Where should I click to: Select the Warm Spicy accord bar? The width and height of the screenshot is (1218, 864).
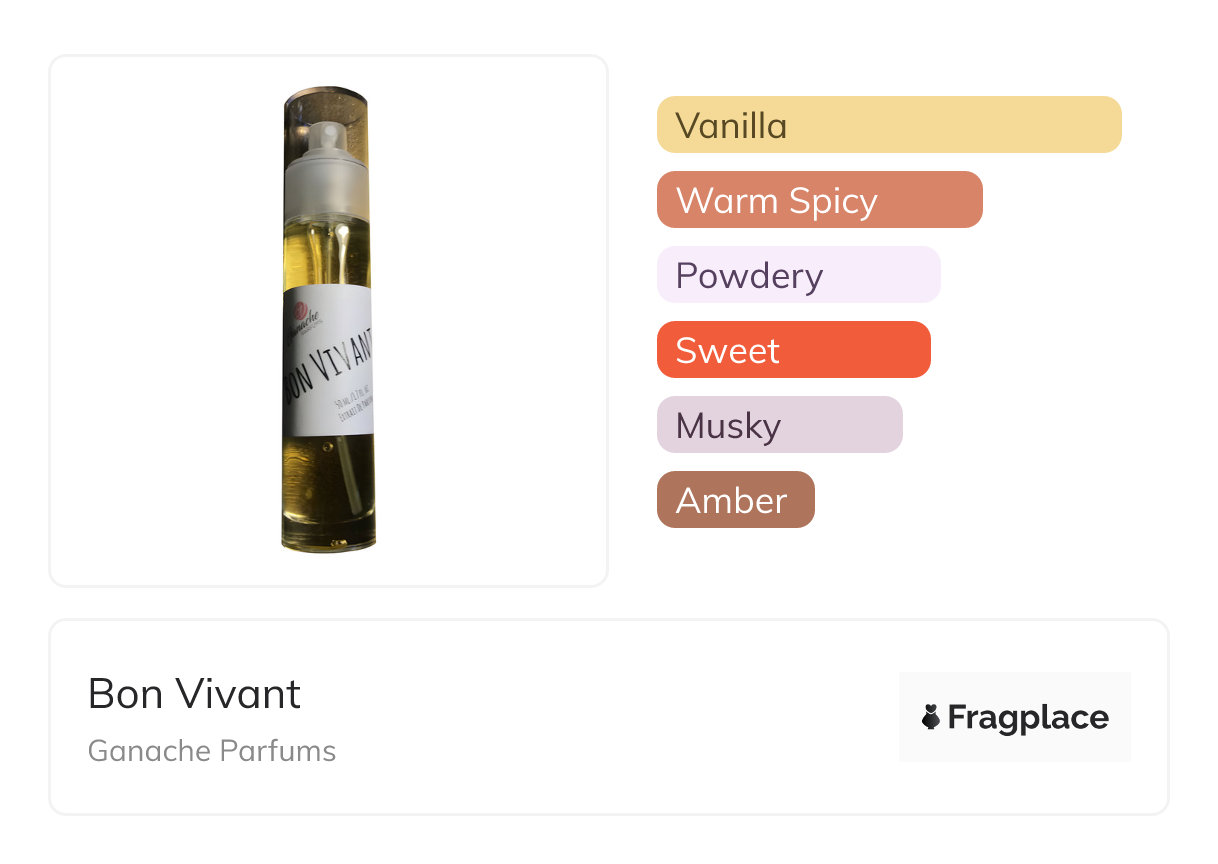(x=819, y=200)
